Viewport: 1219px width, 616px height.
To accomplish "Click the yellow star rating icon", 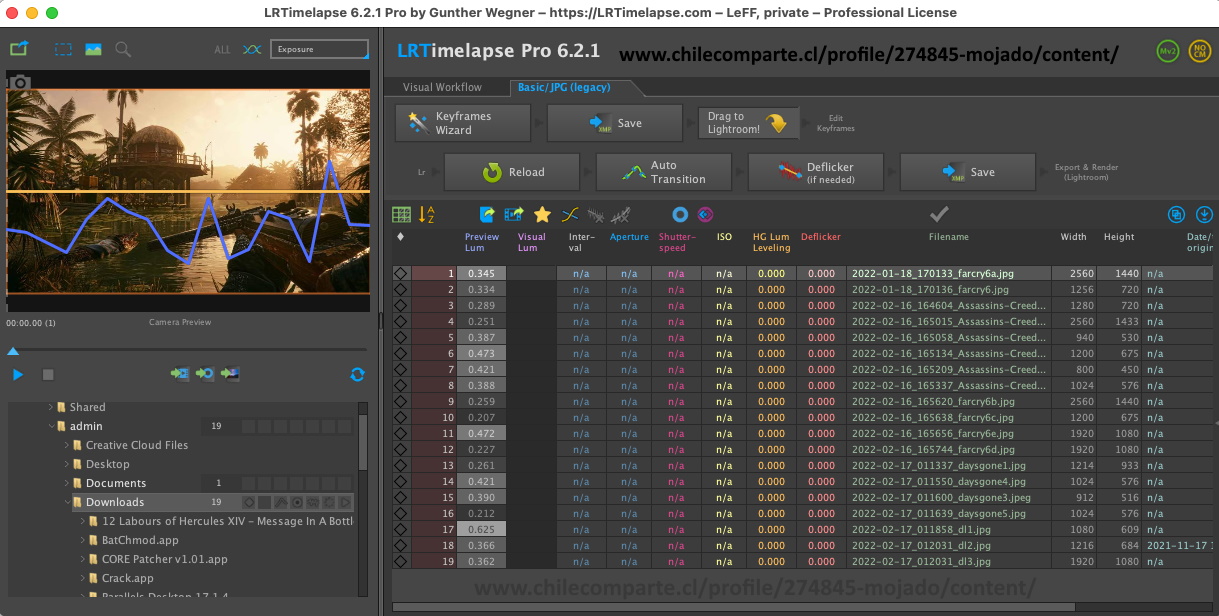I will (542, 214).
